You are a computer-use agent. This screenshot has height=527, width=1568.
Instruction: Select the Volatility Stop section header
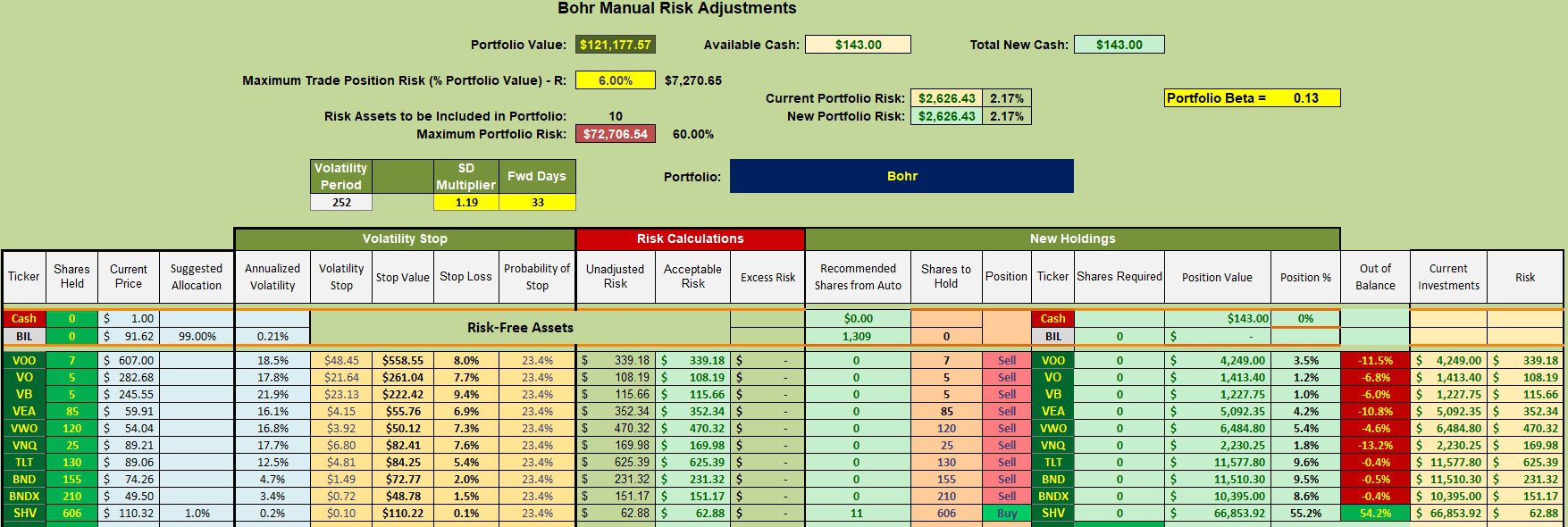405,238
